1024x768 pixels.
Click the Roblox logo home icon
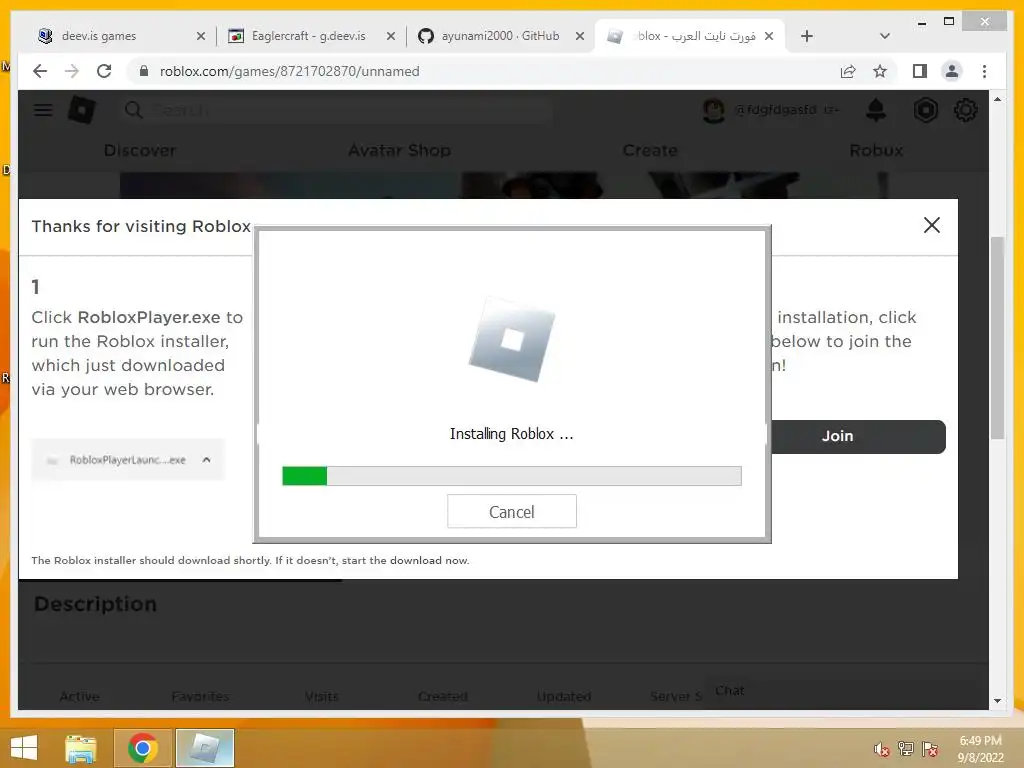[x=82, y=110]
